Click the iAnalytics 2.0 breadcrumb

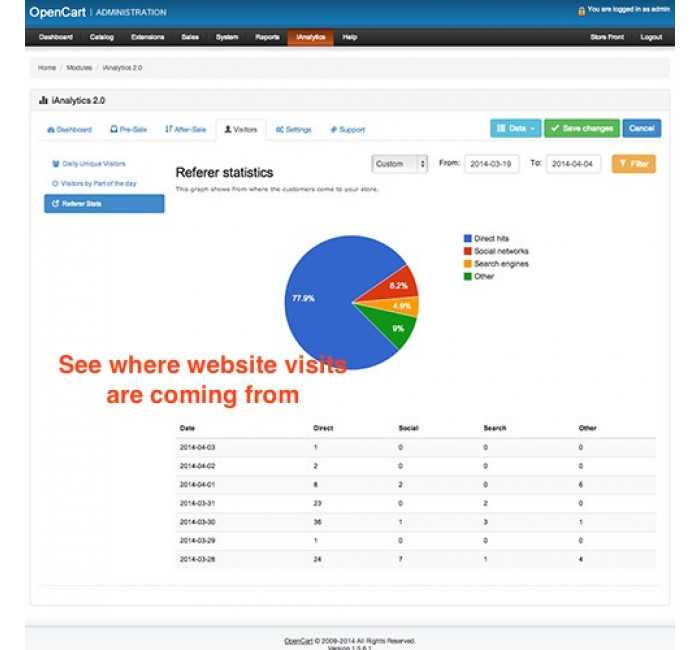[x=122, y=68]
